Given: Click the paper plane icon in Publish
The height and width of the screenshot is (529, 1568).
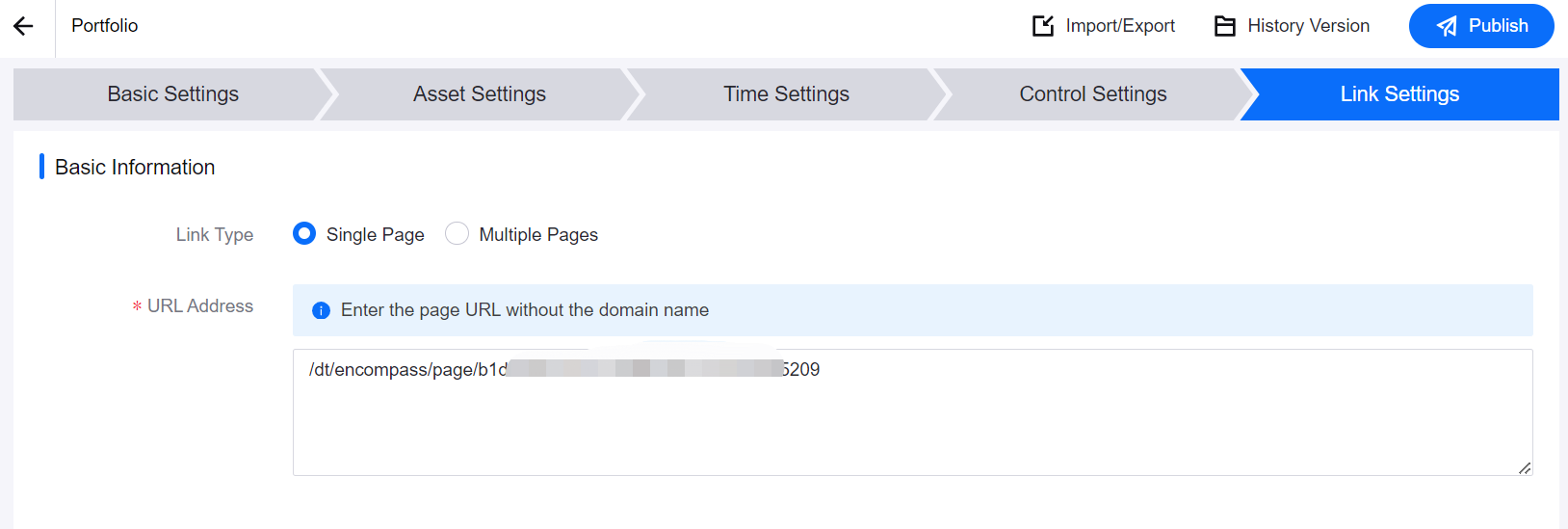Looking at the screenshot, I should click(1447, 26).
